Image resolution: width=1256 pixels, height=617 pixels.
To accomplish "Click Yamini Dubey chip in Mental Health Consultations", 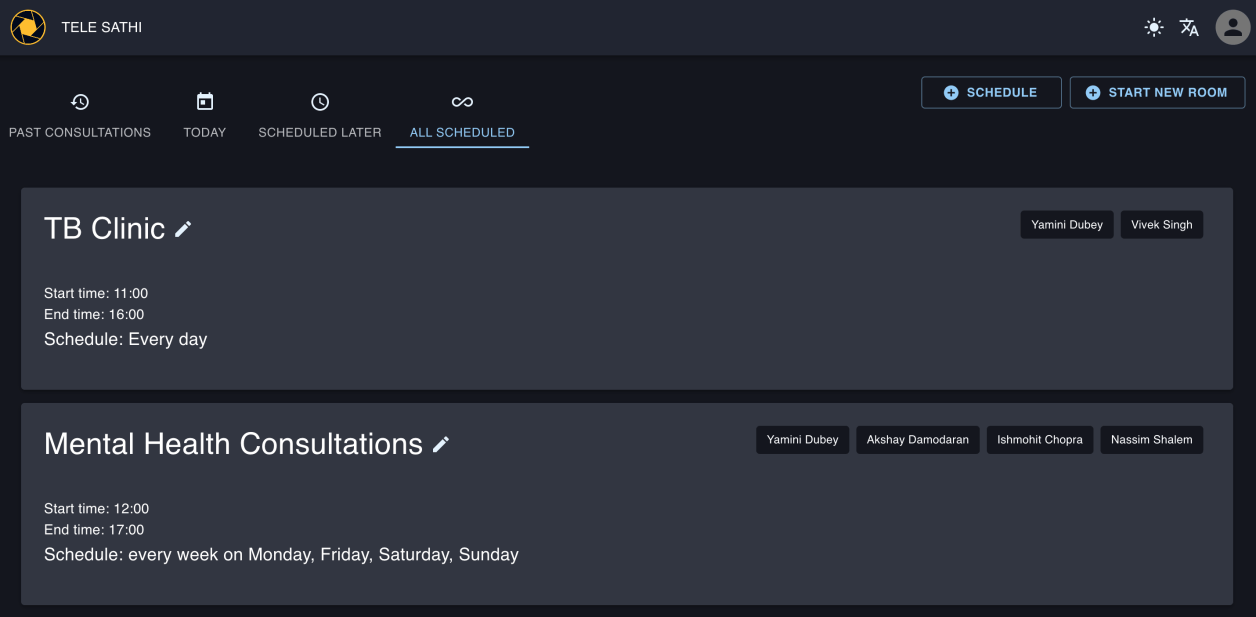I will (802, 440).
